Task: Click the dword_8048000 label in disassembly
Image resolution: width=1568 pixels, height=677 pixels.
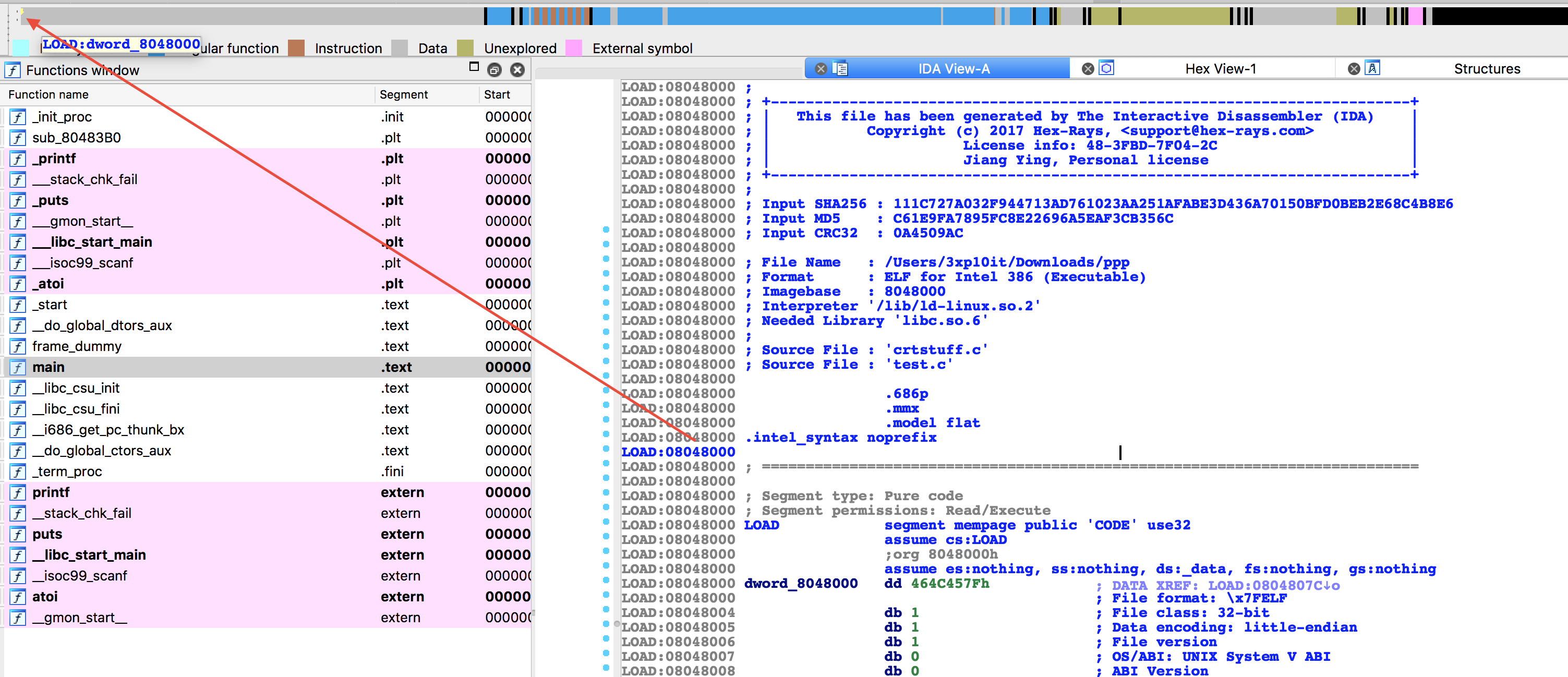Action: point(801,583)
